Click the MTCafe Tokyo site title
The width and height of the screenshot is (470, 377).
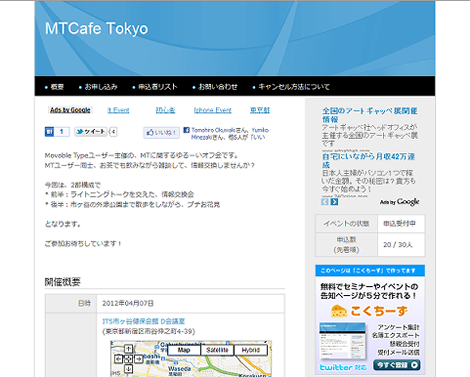96,29
